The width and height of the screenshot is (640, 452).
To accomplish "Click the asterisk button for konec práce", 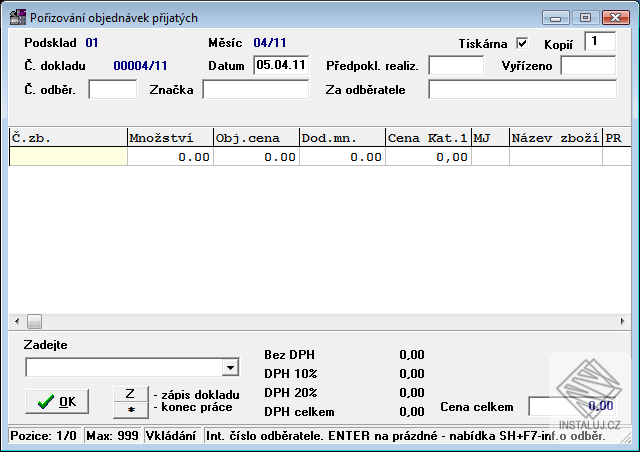I will (131, 410).
